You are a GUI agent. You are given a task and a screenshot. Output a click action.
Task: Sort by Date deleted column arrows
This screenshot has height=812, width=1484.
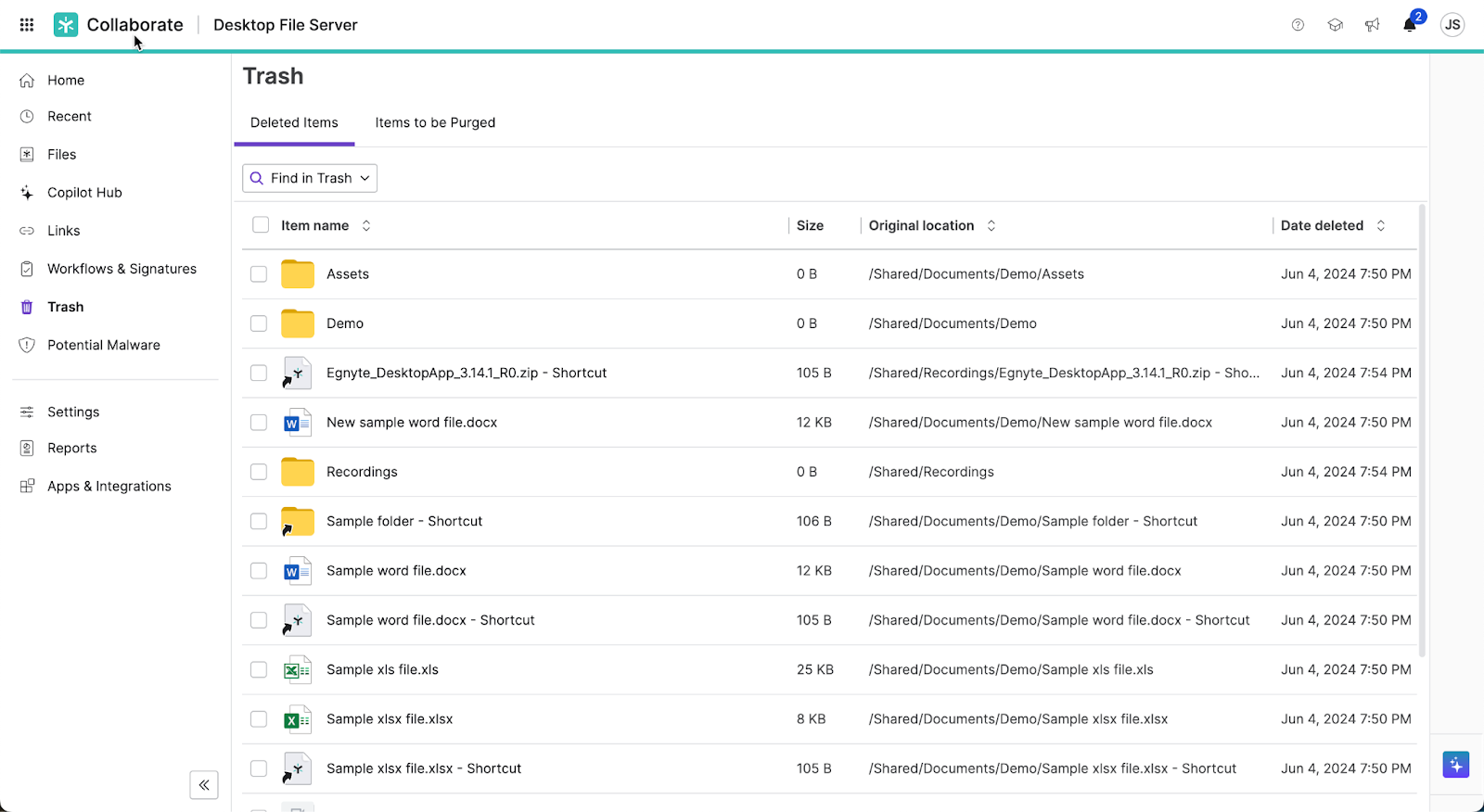(x=1380, y=225)
